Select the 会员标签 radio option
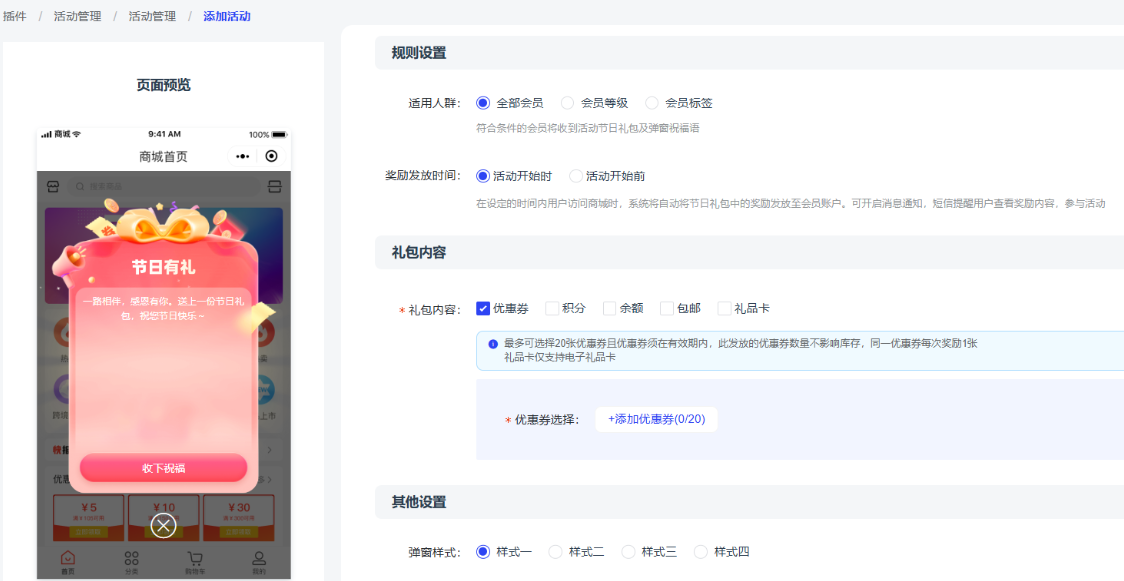The width and height of the screenshot is (1124, 581). [652, 103]
